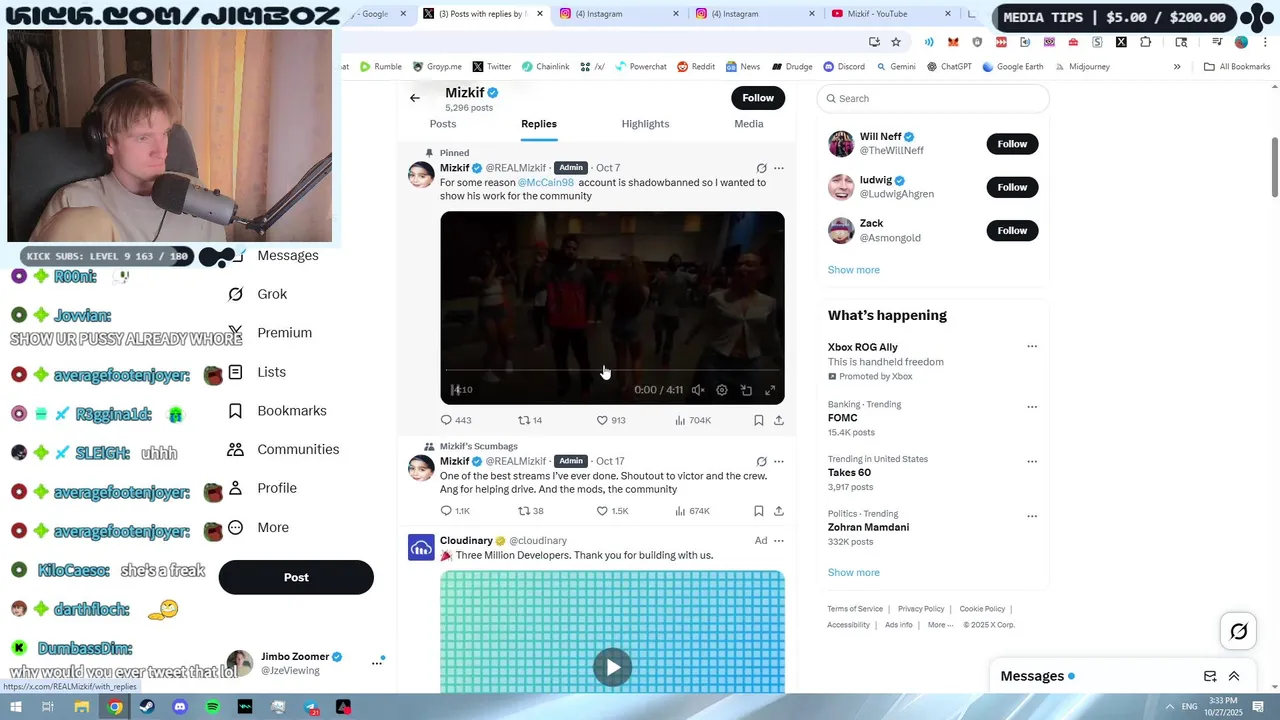The height and width of the screenshot is (720, 1280).
Task: Like the Oct 17 post with 1.5K likes
Action: click(602, 511)
